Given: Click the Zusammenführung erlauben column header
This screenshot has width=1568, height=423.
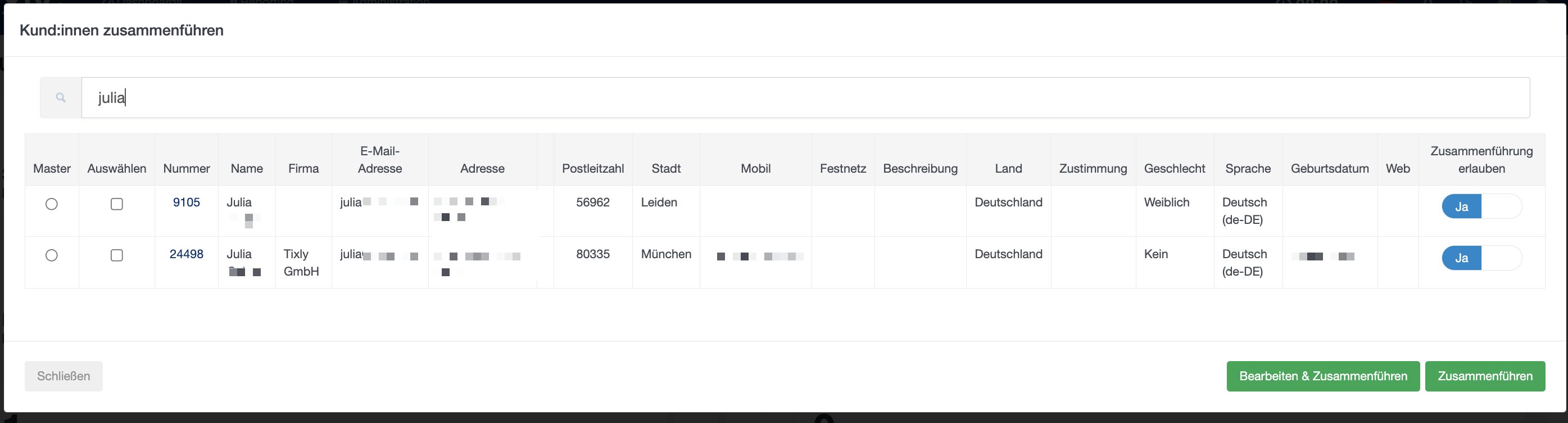Looking at the screenshot, I should point(1481,160).
